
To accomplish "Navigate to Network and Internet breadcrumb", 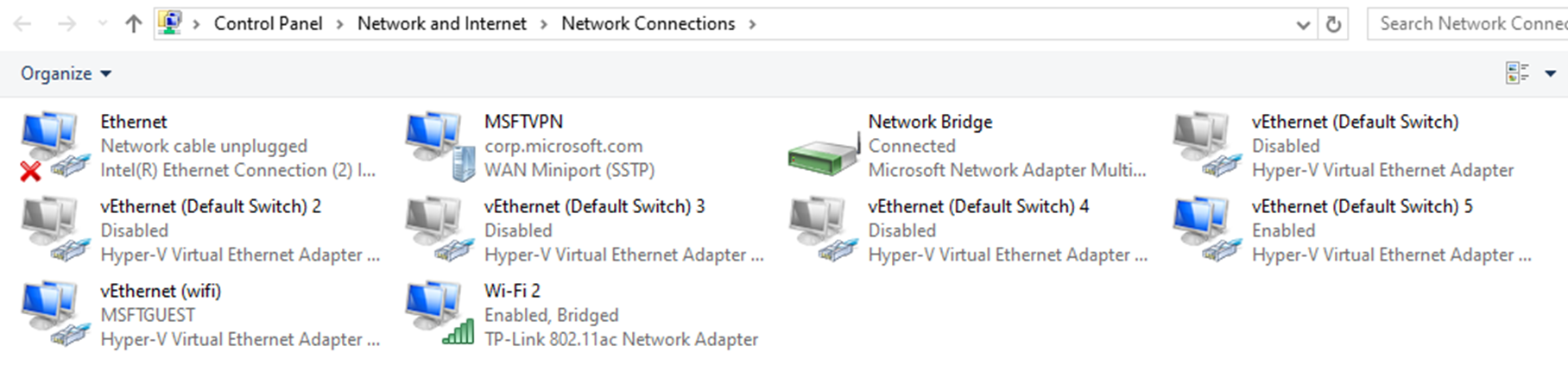I will [441, 24].
